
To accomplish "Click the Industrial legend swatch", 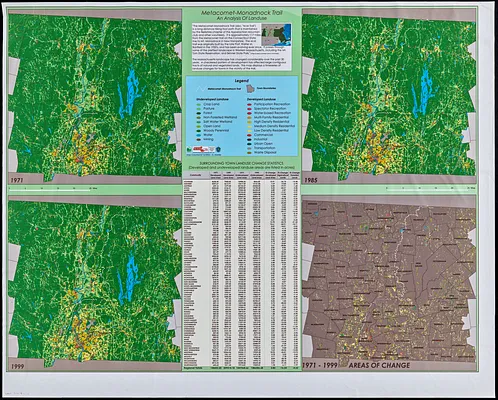I will coord(249,139).
